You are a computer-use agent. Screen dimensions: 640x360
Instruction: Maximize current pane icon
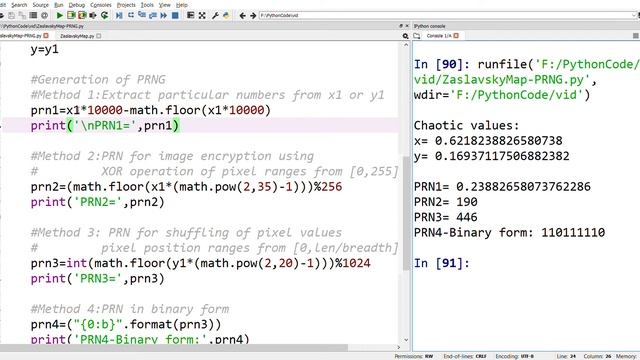pyautogui.click(x=190, y=16)
